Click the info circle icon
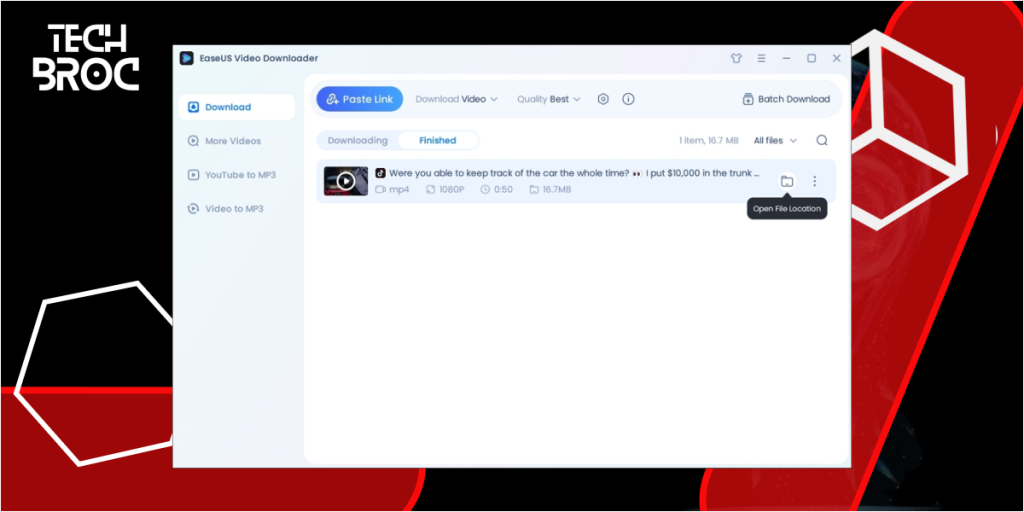Image resolution: width=1024 pixels, height=512 pixels. click(628, 99)
